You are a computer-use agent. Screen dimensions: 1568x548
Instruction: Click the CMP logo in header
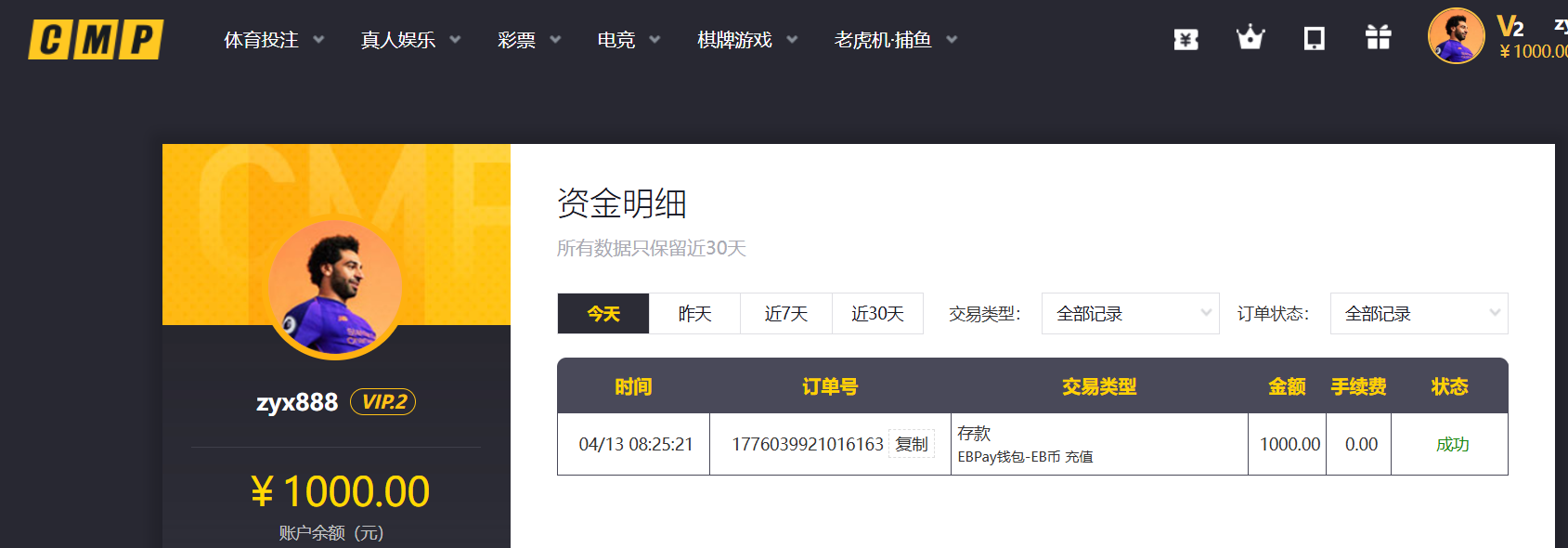[x=96, y=40]
